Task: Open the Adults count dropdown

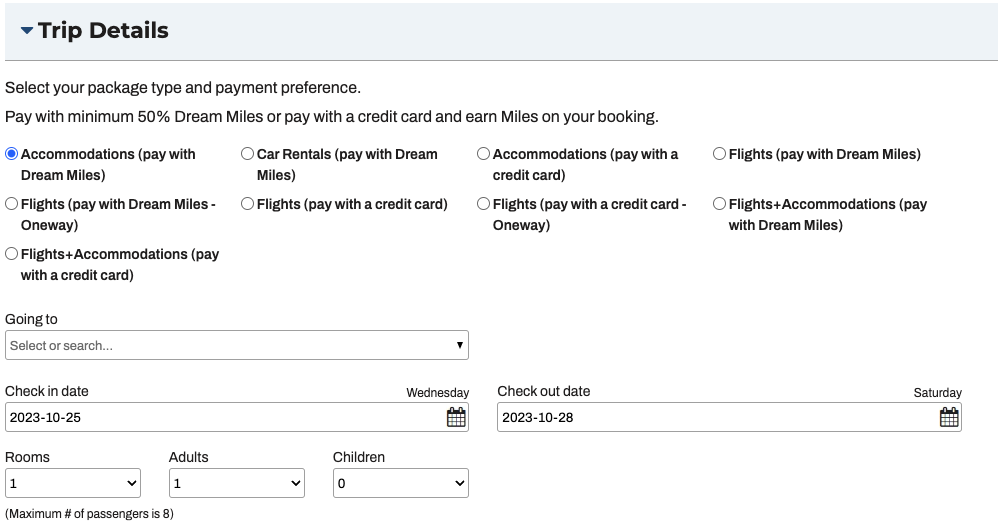Action: point(236,484)
